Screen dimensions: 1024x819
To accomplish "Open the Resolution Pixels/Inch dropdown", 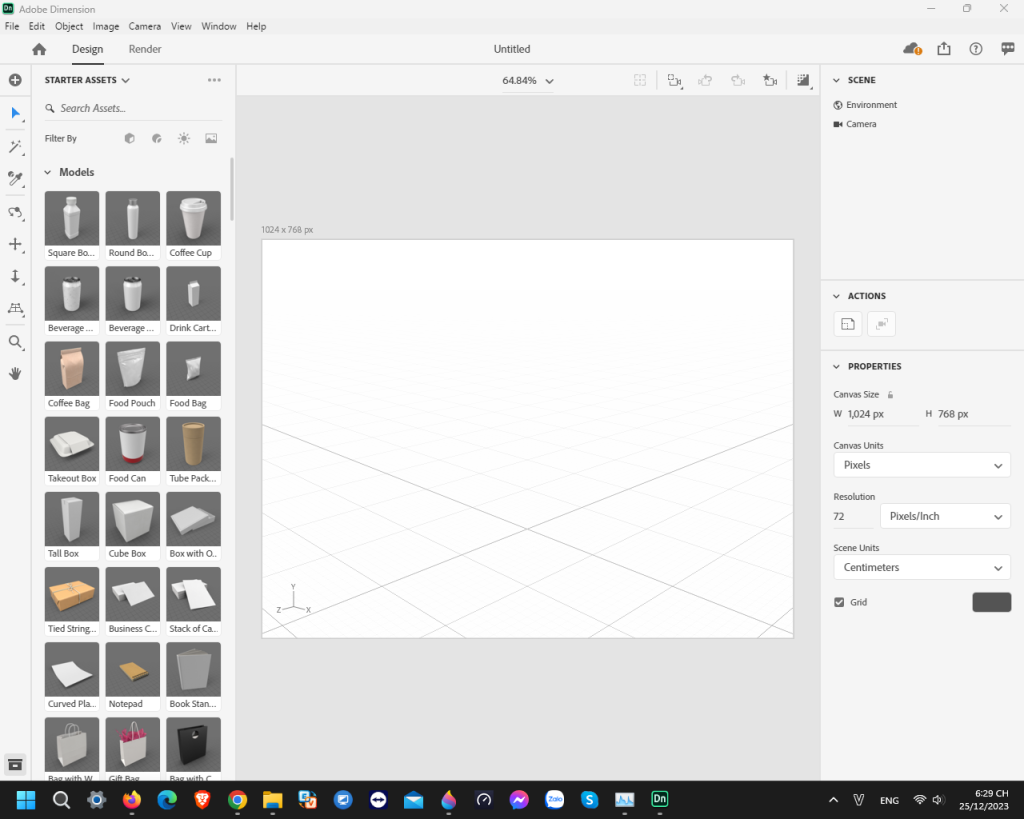I will click(x=945, y=516).
